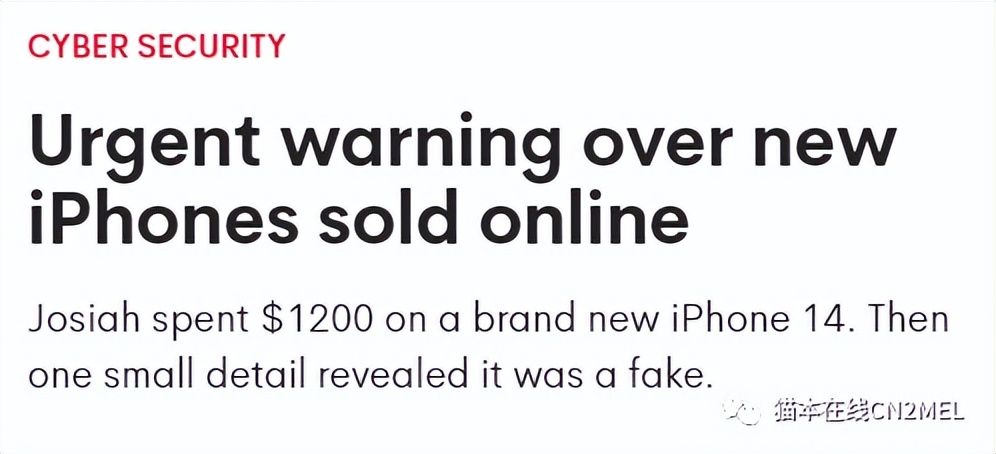The width and height of the screenshot is (996, 454).
Task: Click the '$1200' price in the subheading
Action: click(x=311, y=323)
